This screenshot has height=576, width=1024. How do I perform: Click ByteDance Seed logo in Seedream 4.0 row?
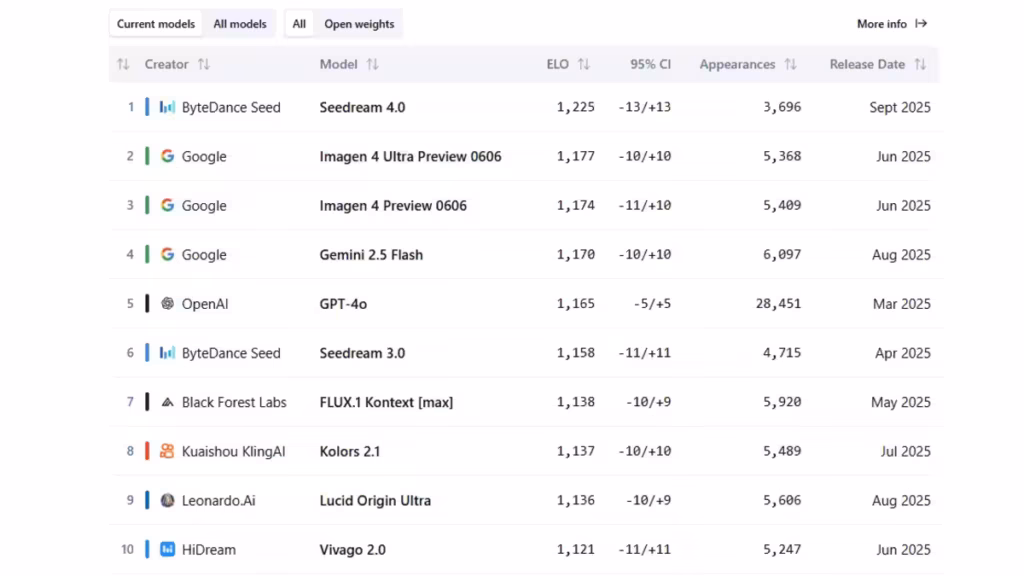point(167,107)
